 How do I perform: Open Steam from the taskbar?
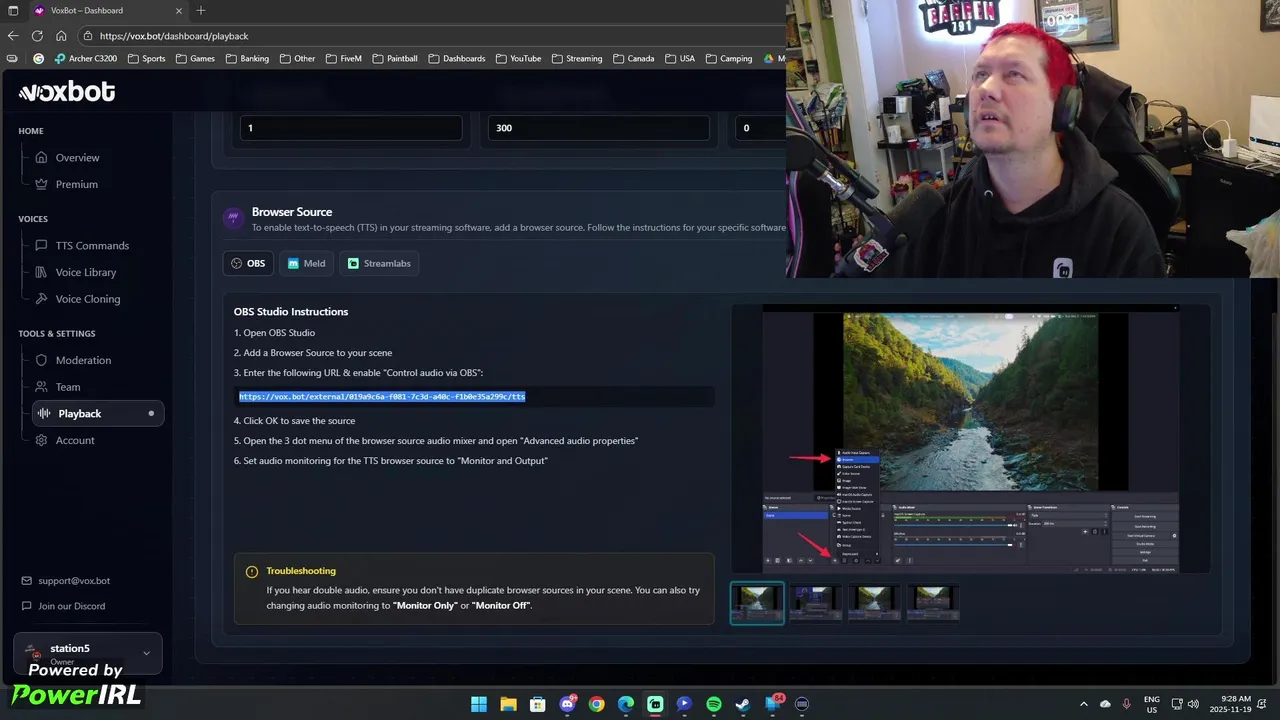[743, 704]
